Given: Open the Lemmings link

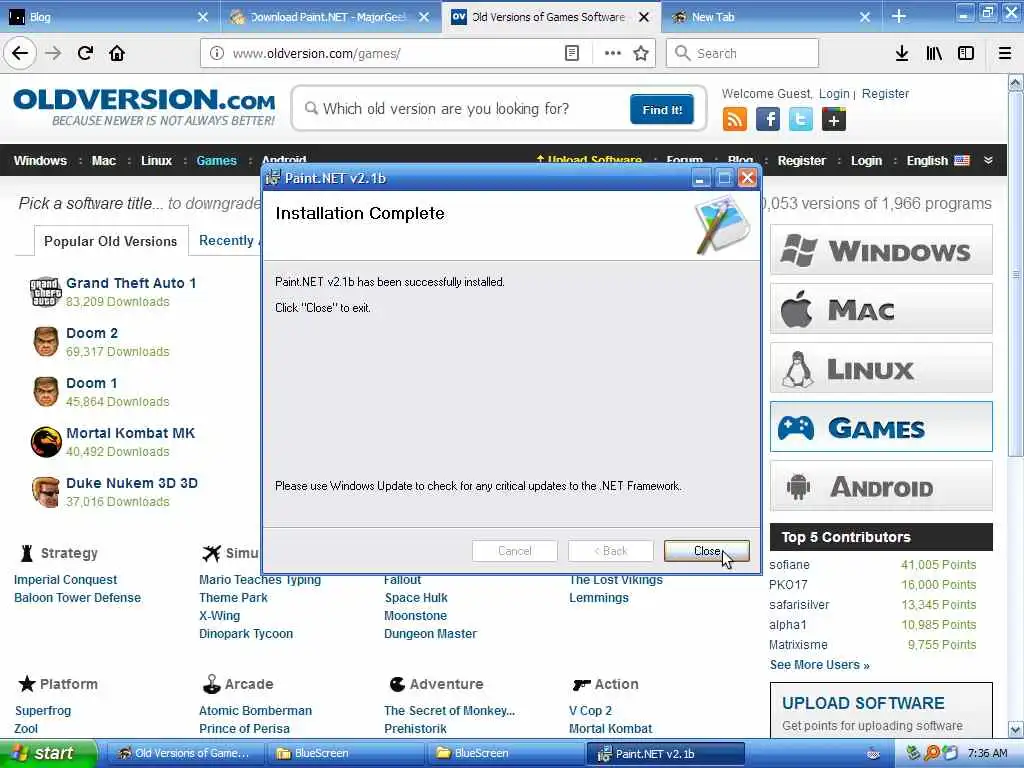Looking at the screenshot, I should [599, 598].
